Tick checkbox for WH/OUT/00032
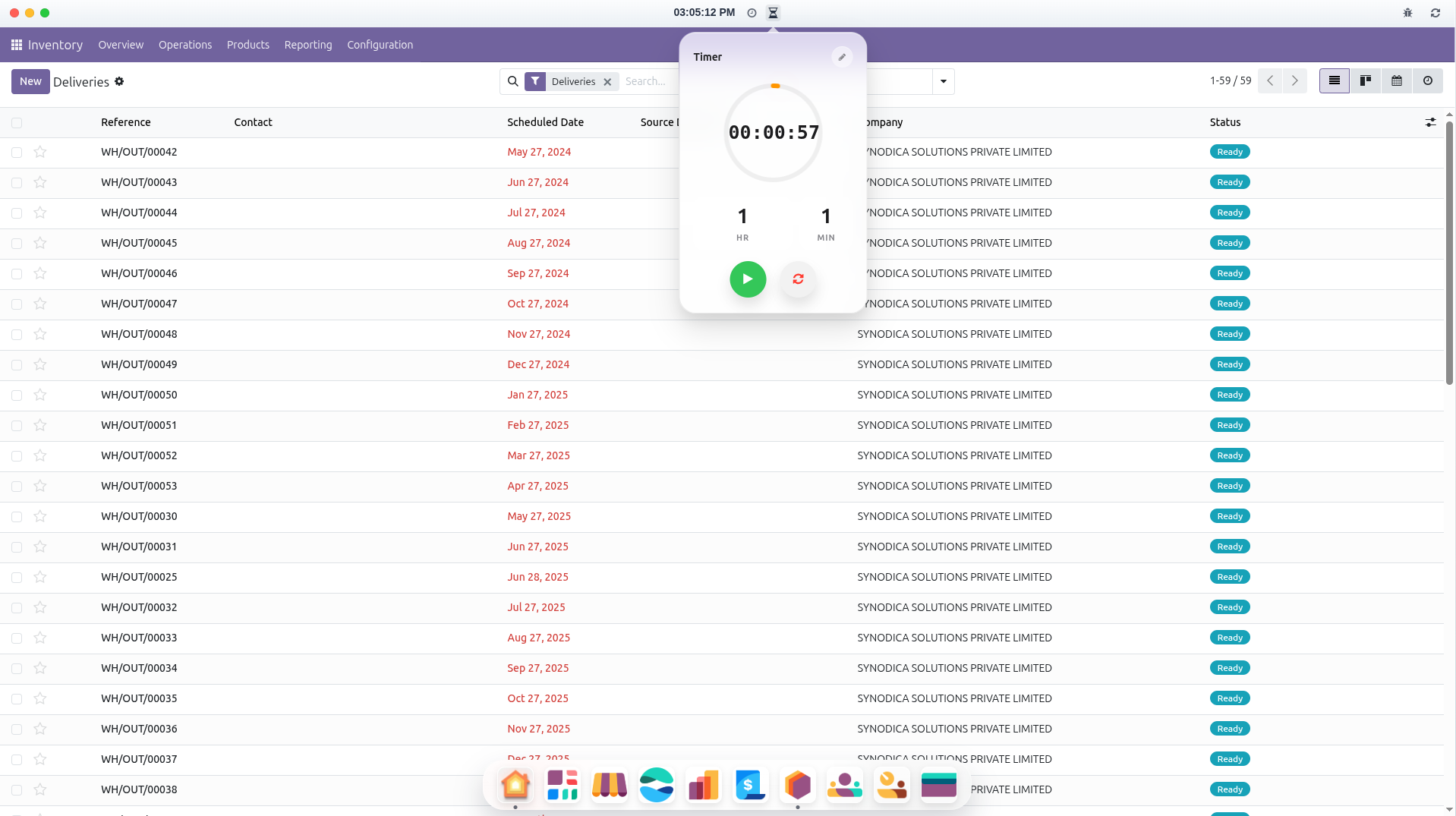 click(x=17, y=608)
